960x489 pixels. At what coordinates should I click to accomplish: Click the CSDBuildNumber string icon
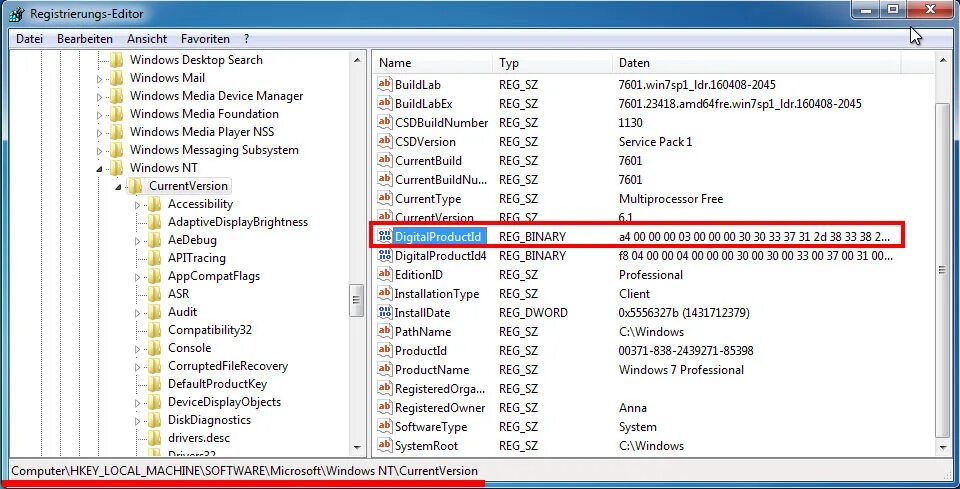pyautogui.click(x=384, y=122)
